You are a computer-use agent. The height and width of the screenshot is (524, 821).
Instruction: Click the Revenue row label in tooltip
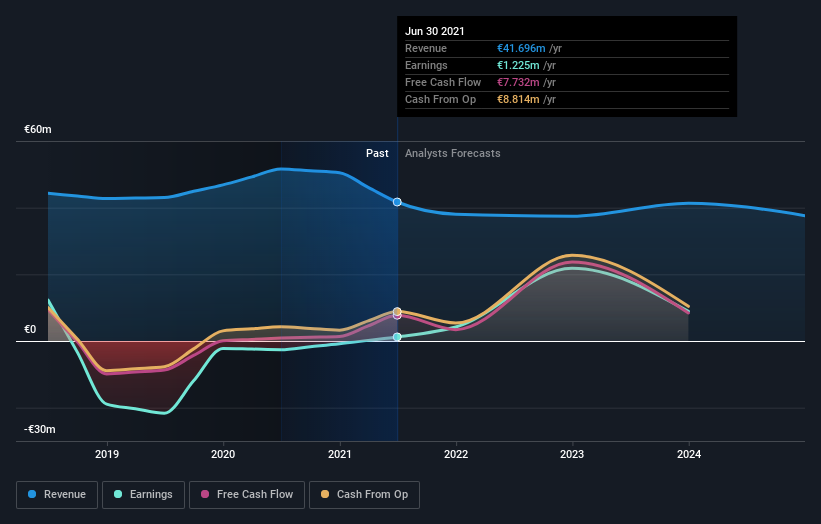(426, 48)
